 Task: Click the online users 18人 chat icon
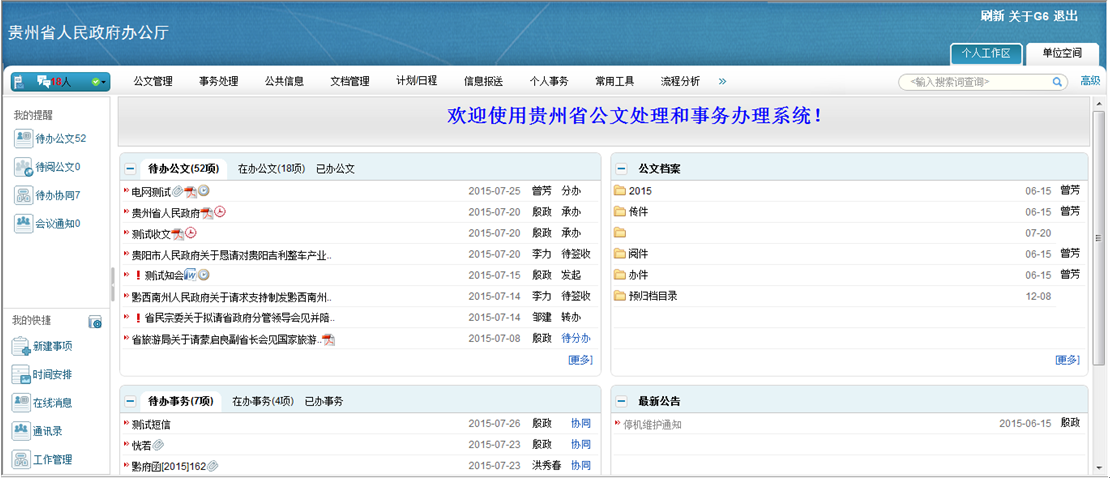pyautogui.click(x=44, y=82)
